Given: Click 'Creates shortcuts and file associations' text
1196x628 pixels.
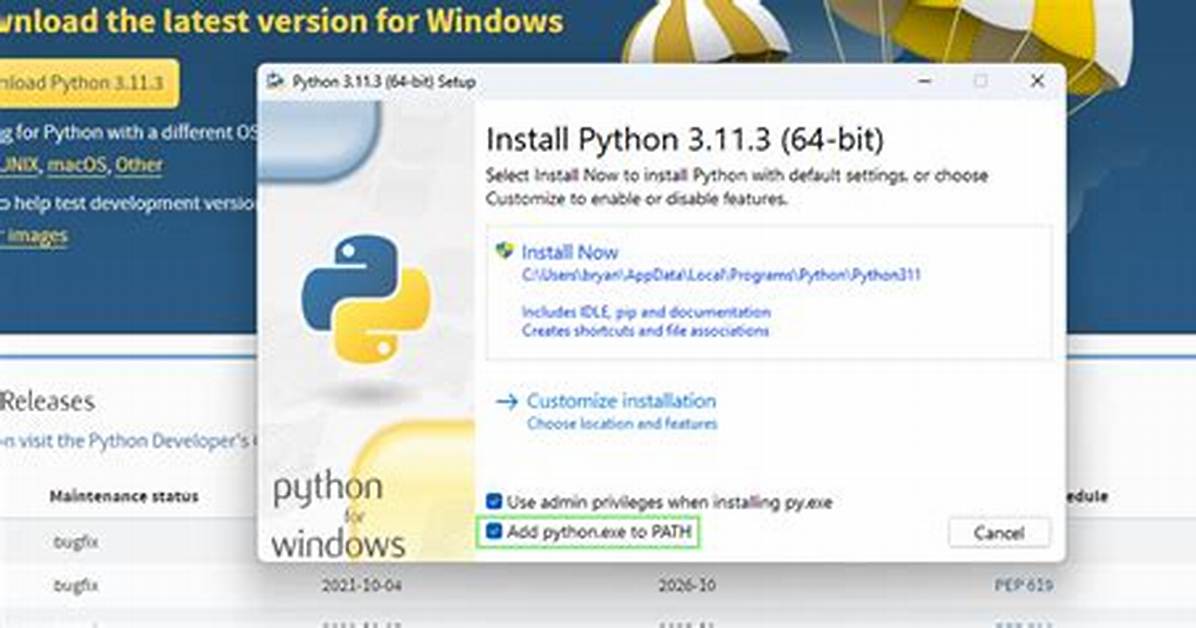Looking at the screenshot, I should 645,330.
